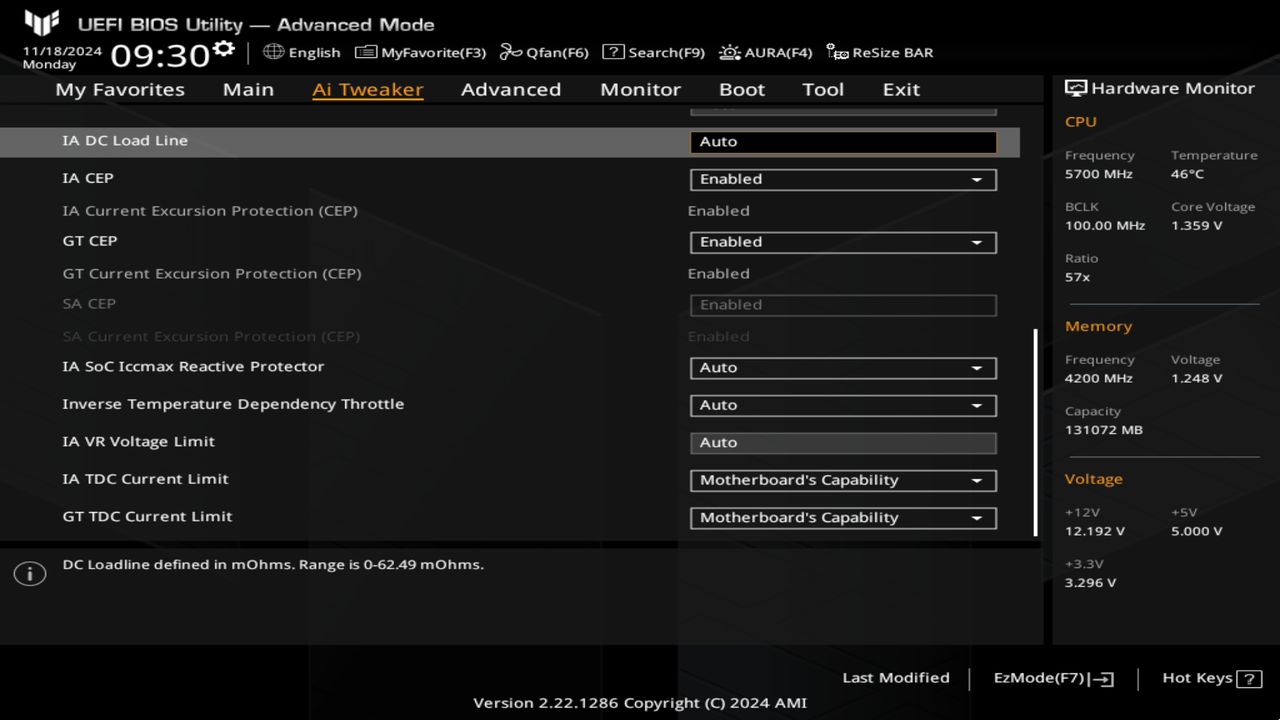Click the 131072 MB capacity value
This screenshot has height=720, width=1280.
1104,430
